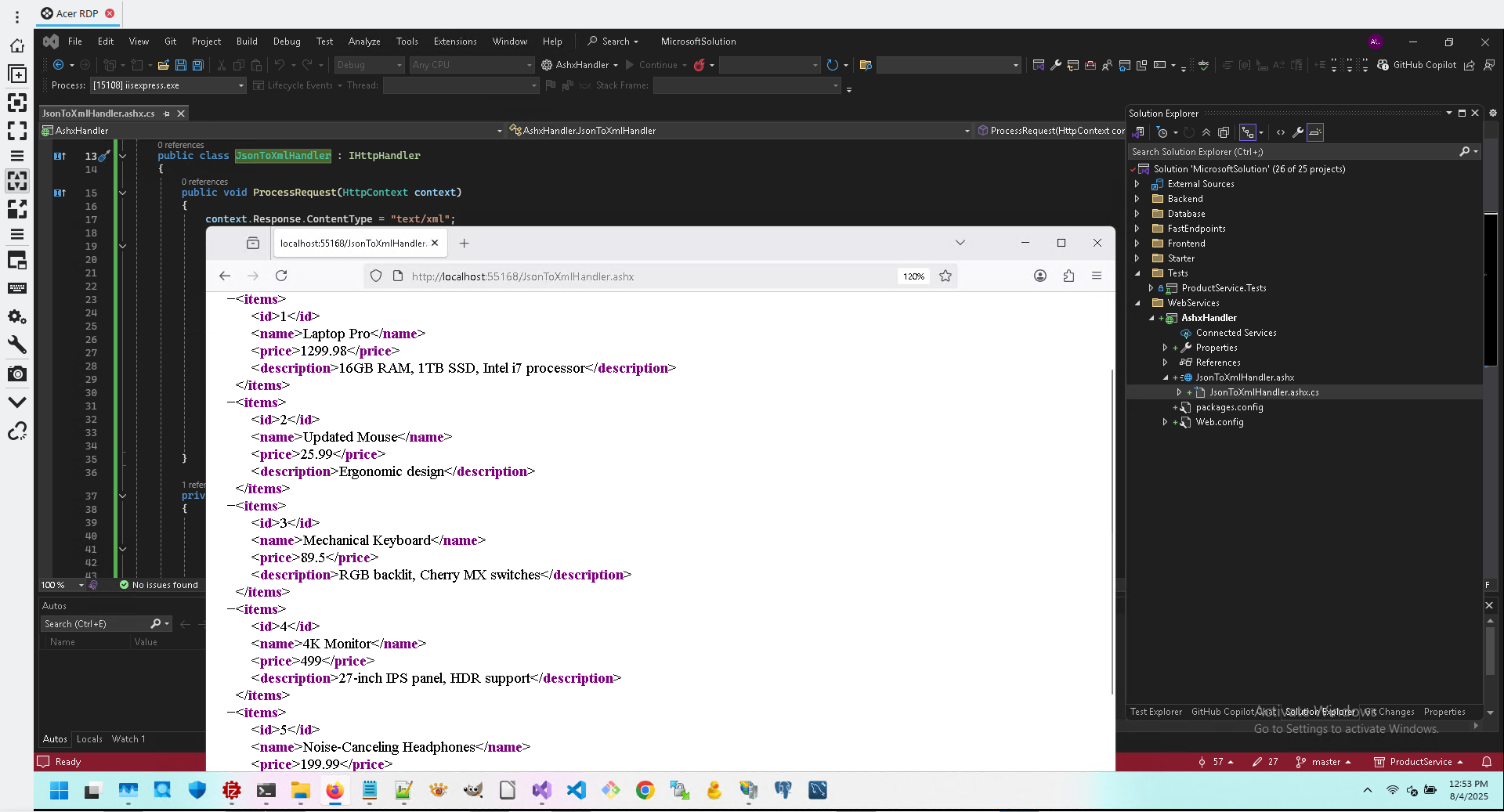Click the tracking protection shield icon

click(376, 276)
